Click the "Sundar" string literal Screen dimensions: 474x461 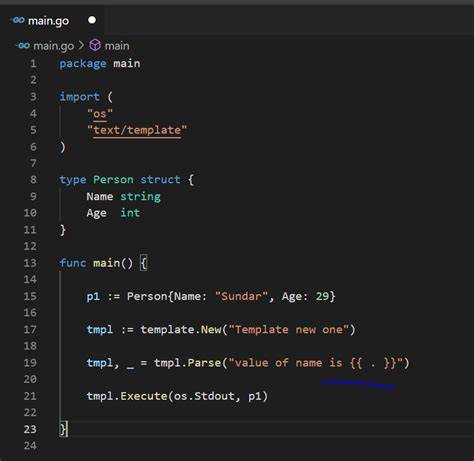coord(241,296)
